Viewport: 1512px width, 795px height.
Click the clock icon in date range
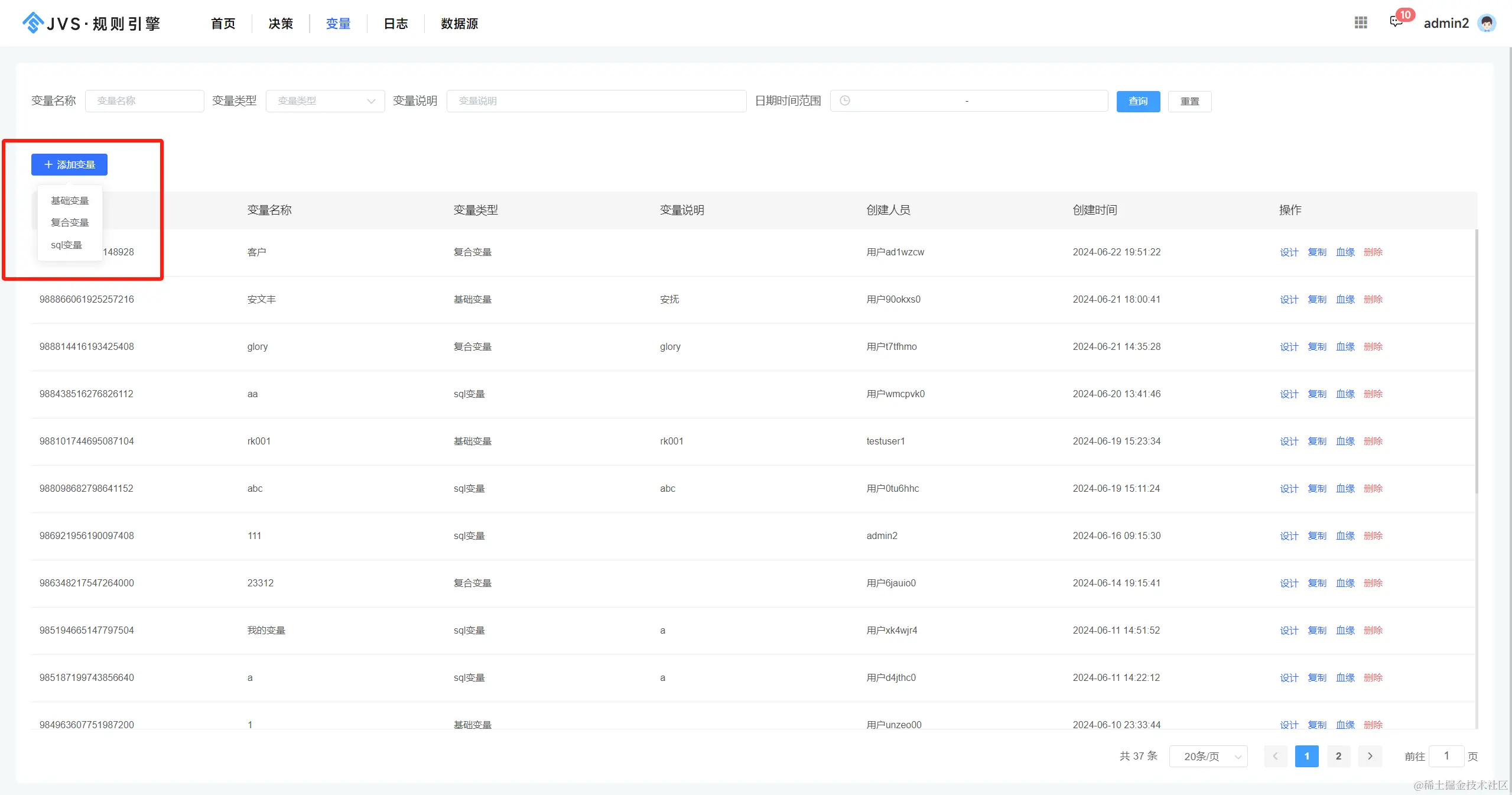point(845,101)
